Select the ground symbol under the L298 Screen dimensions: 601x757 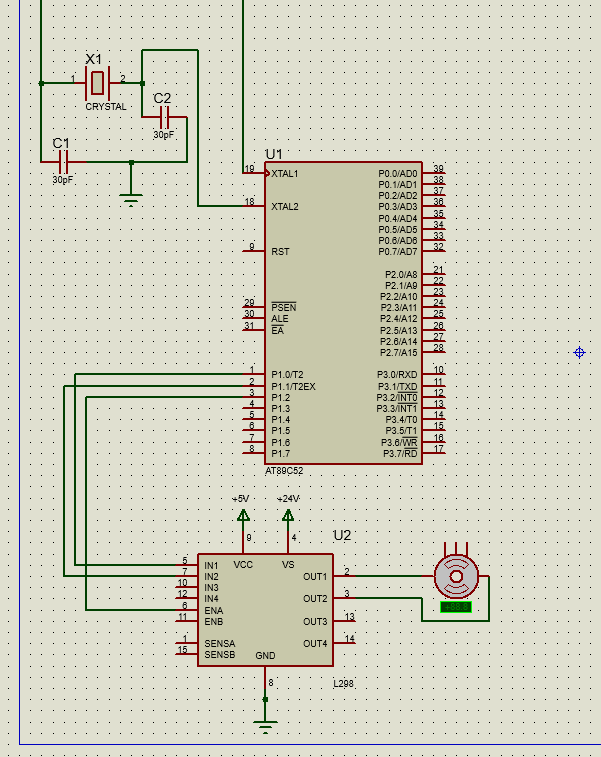point(265,722)
